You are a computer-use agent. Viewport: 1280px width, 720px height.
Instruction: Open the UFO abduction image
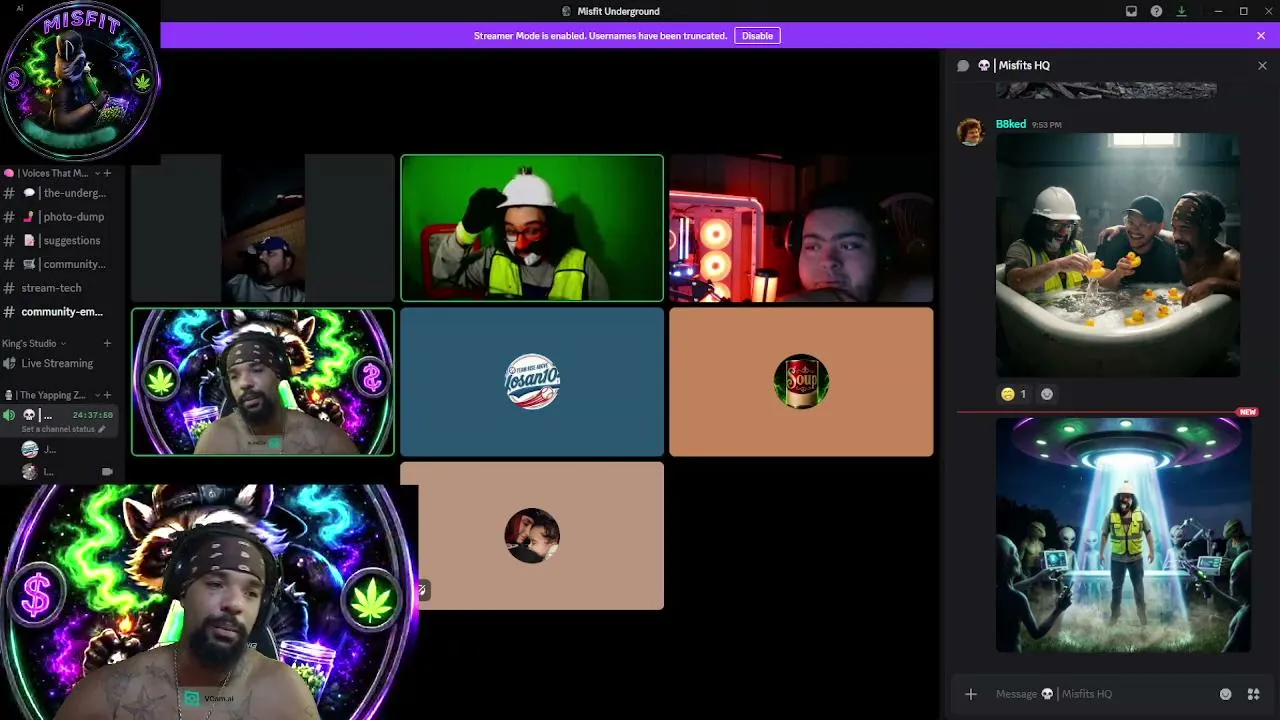click(1123, 535)
